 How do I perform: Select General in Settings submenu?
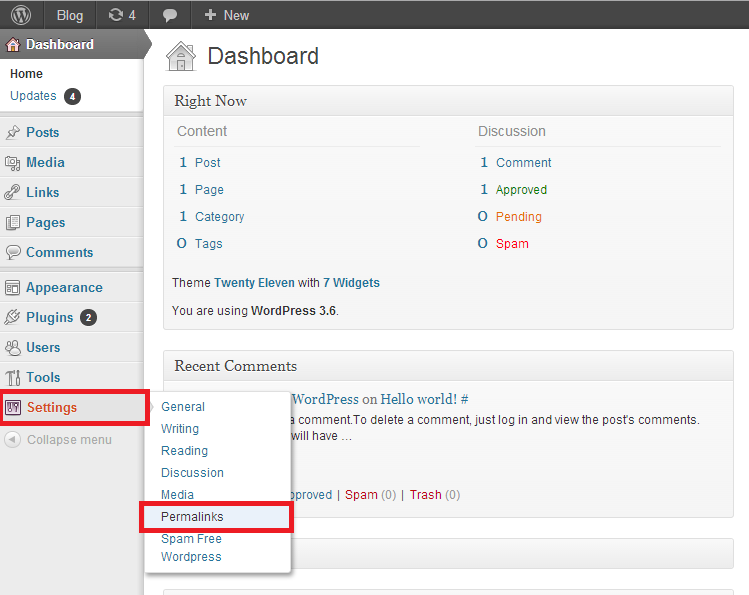[183, 407]
